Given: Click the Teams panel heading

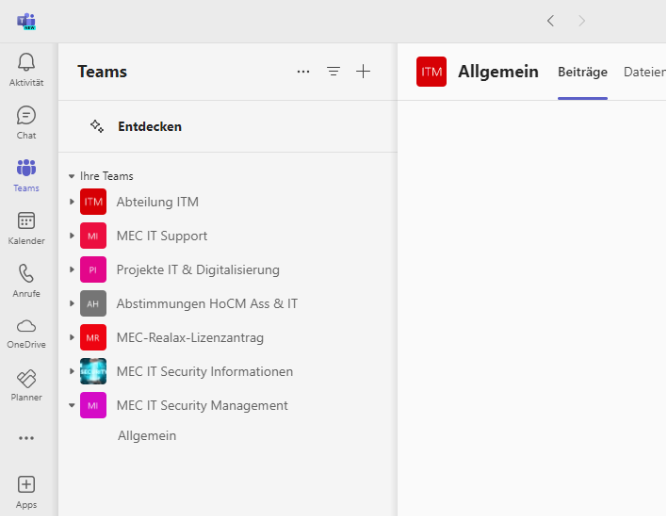Looking at the screenshot, I should coord(102,71).
